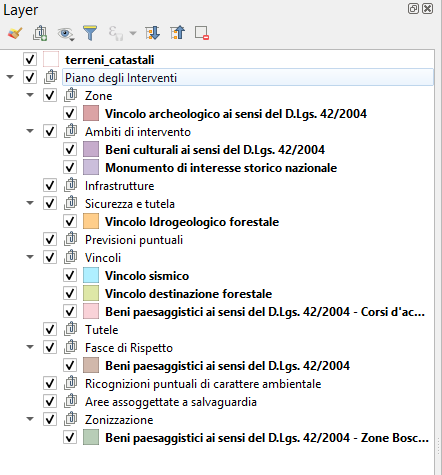Click group icon beside Aree assoggettate a salvaguardia
442x475 pixels.
click(x=71, y=401)
